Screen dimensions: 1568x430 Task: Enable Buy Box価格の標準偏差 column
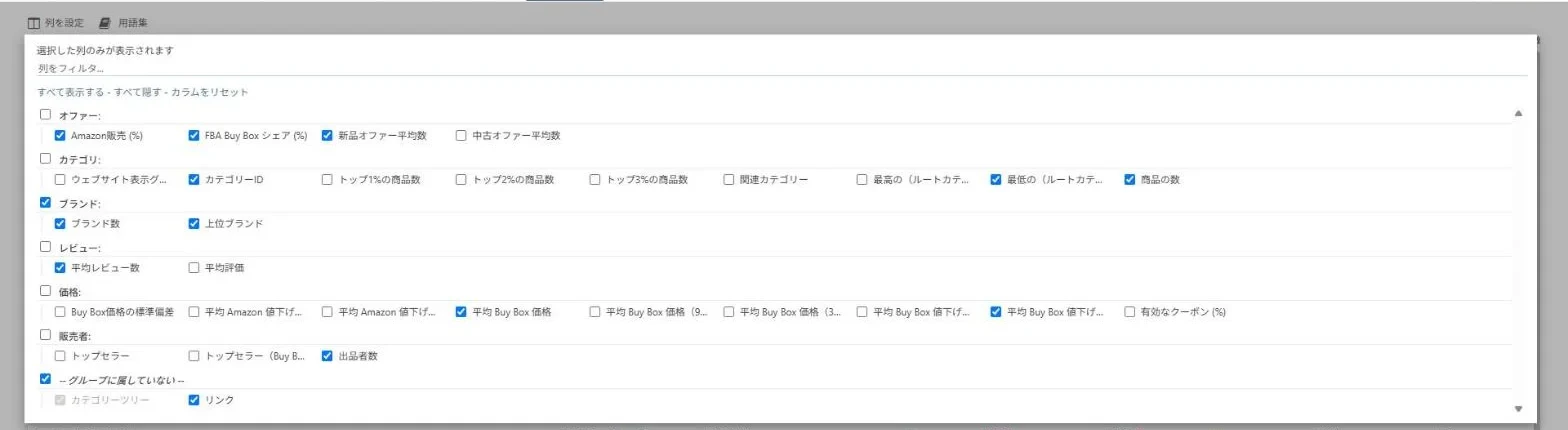pyautogui.click(x=60, y=311)
